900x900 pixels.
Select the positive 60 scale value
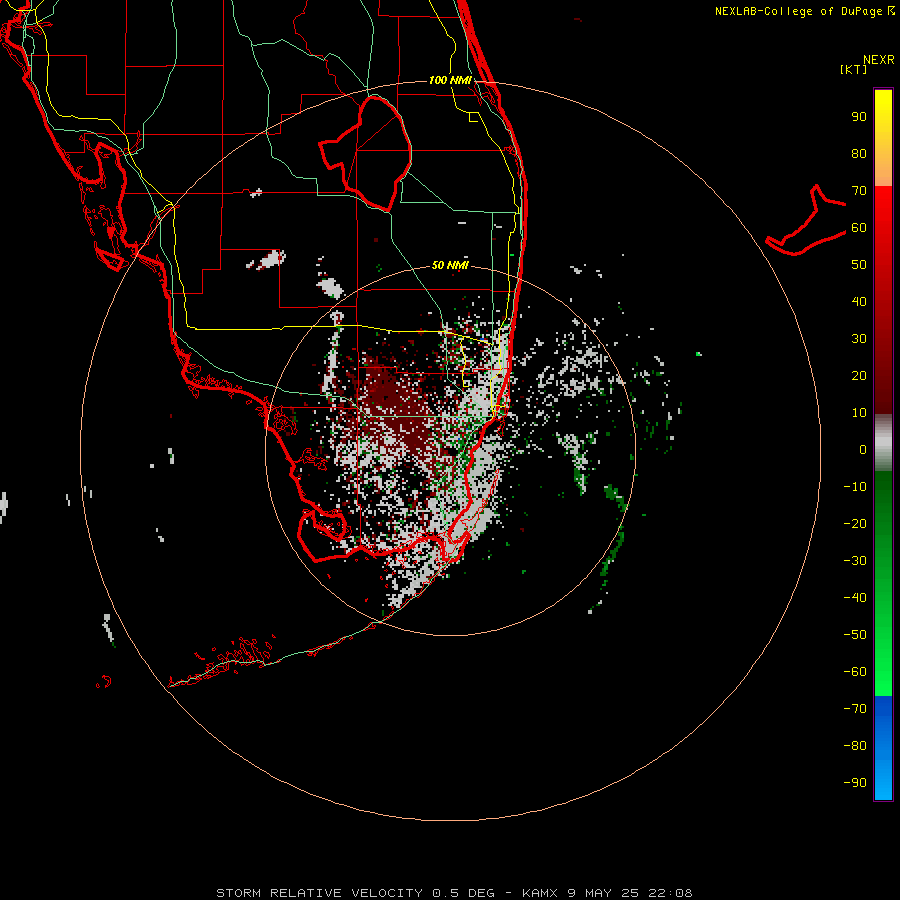(859, 228)
